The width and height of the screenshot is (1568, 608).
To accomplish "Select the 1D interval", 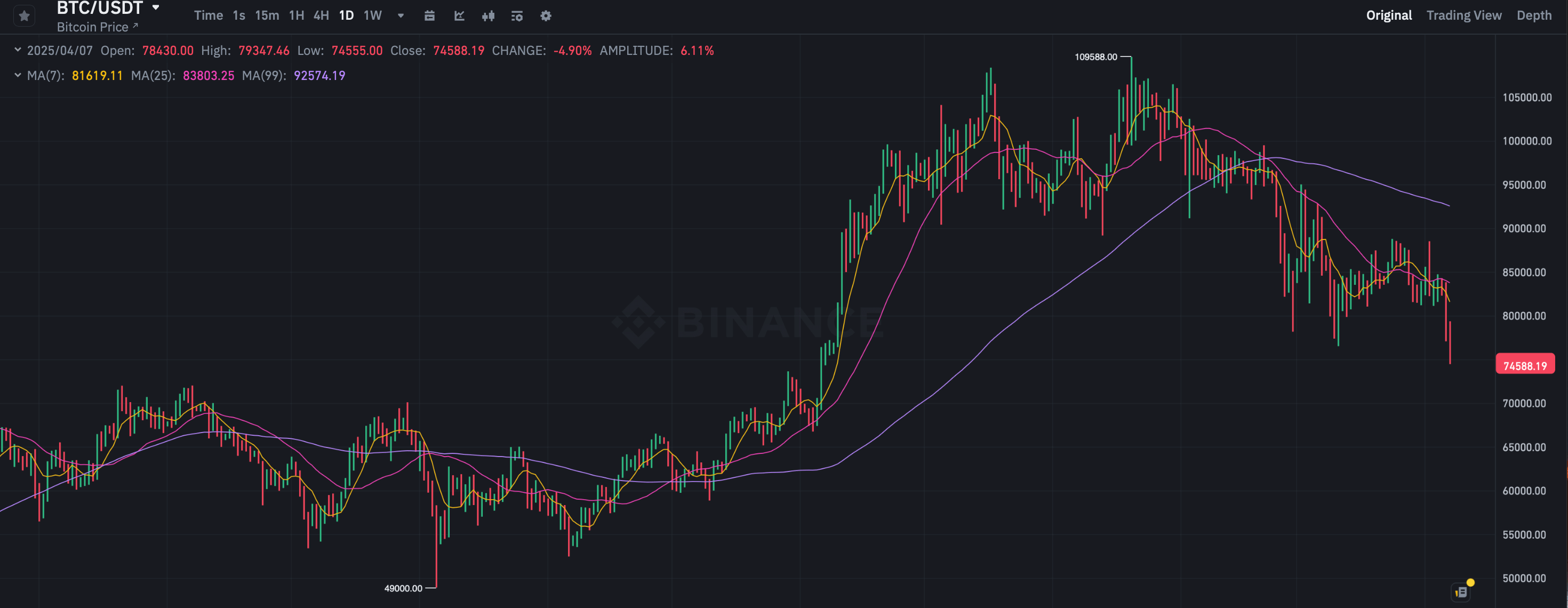I will click(x=346, y=16).
